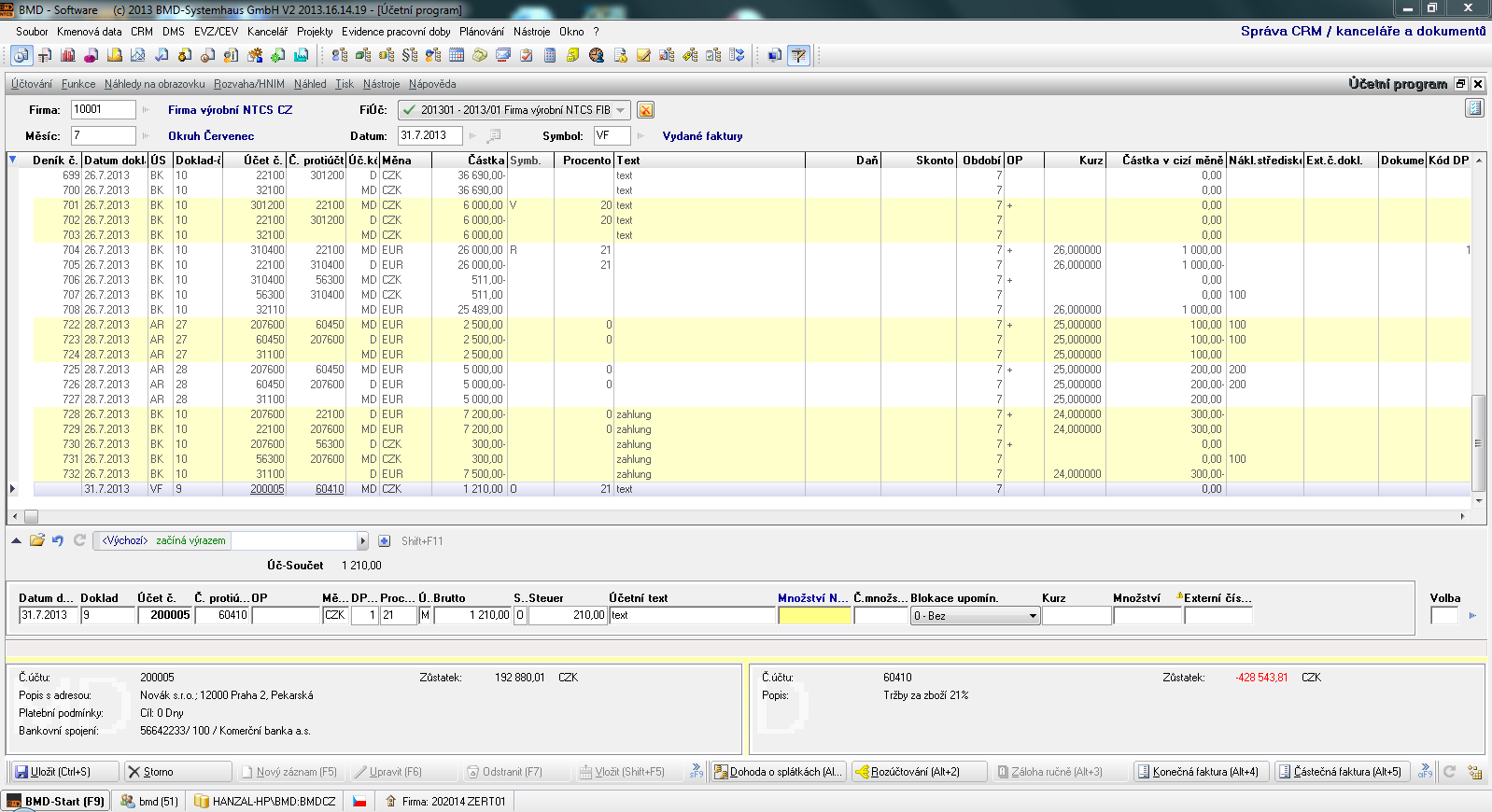The image size is (1492, 812).
Task: Click the Částečná faktura (Alt+5) button
Action: (x=1342, y=772)
